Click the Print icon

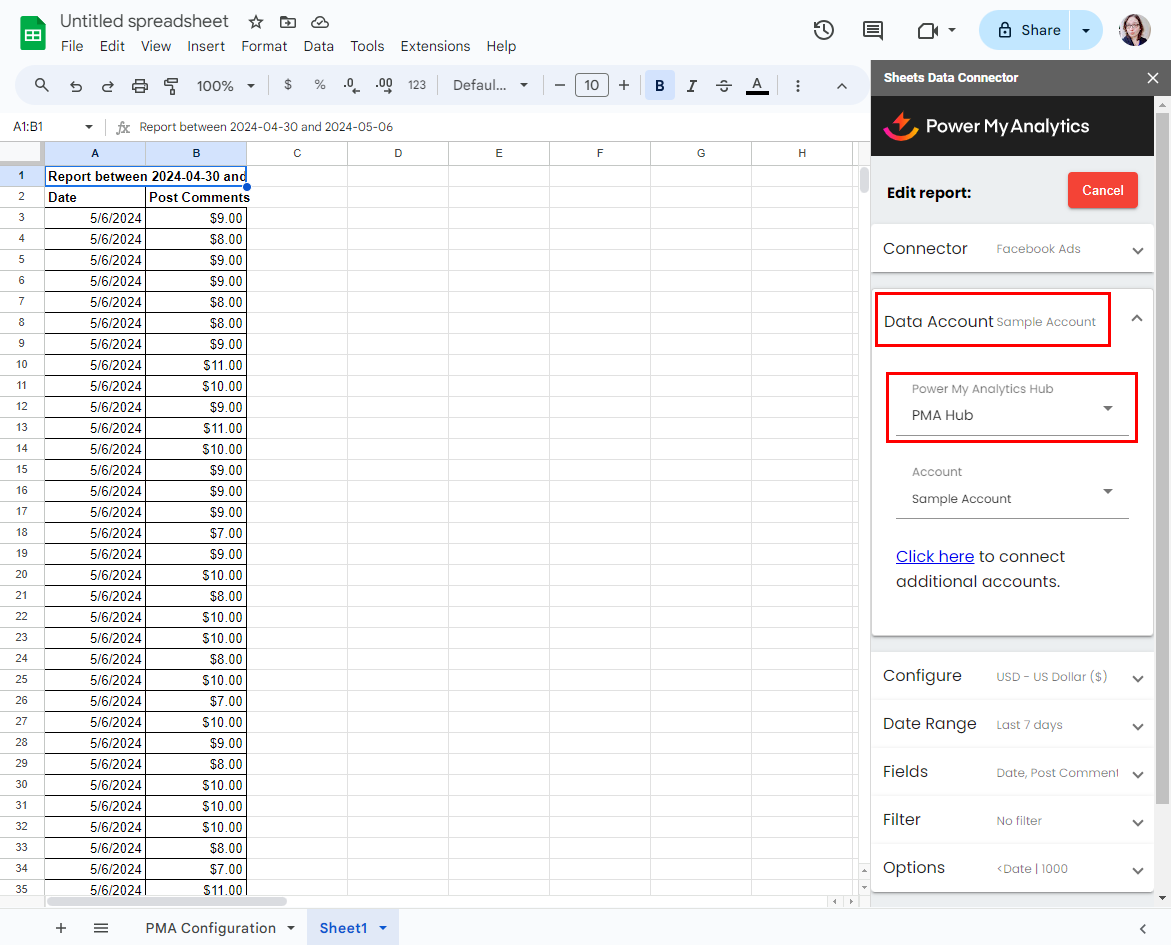(x=140, y=86)
